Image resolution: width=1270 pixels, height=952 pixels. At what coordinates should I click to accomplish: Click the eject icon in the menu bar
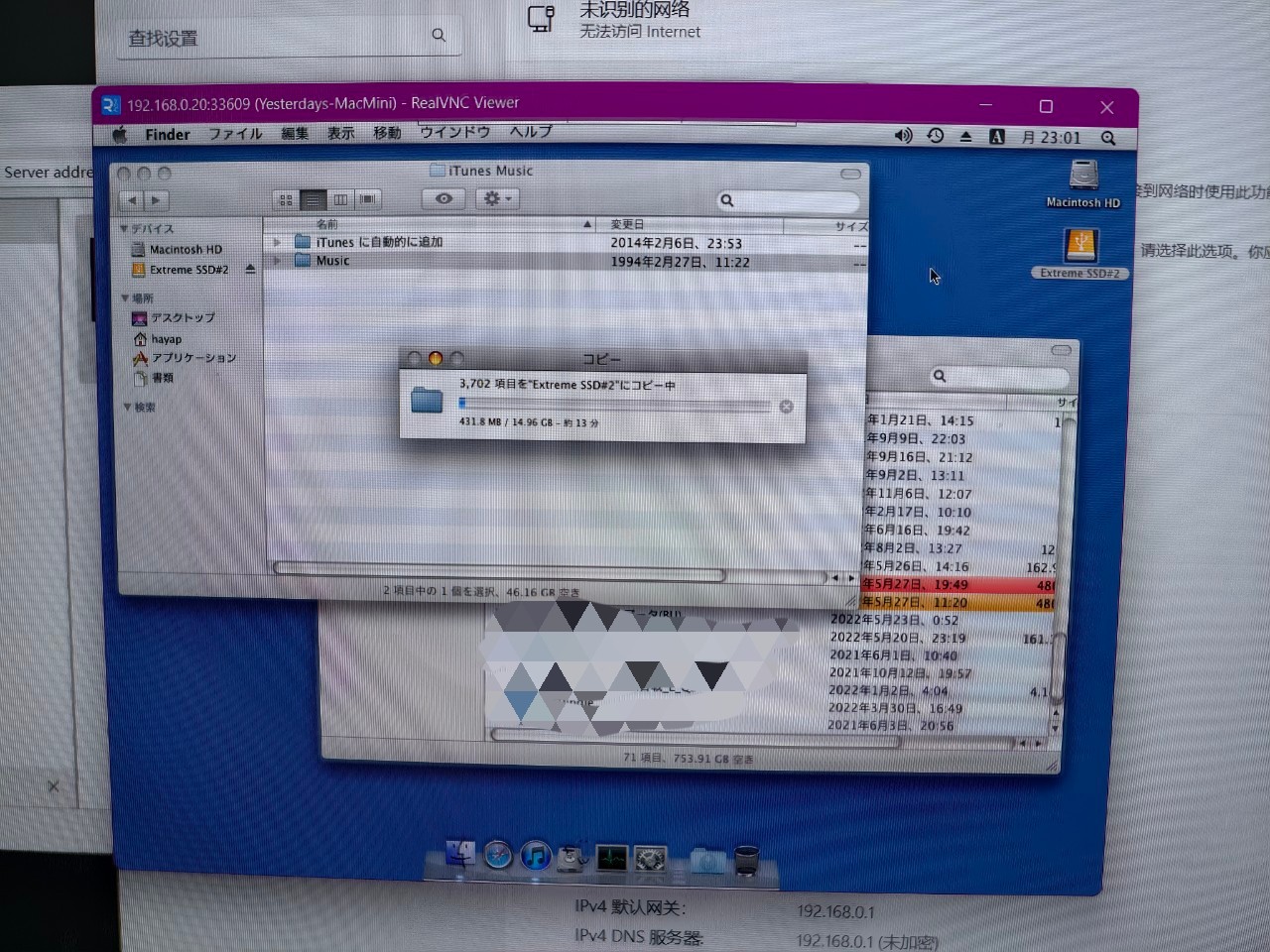(965, 137)
